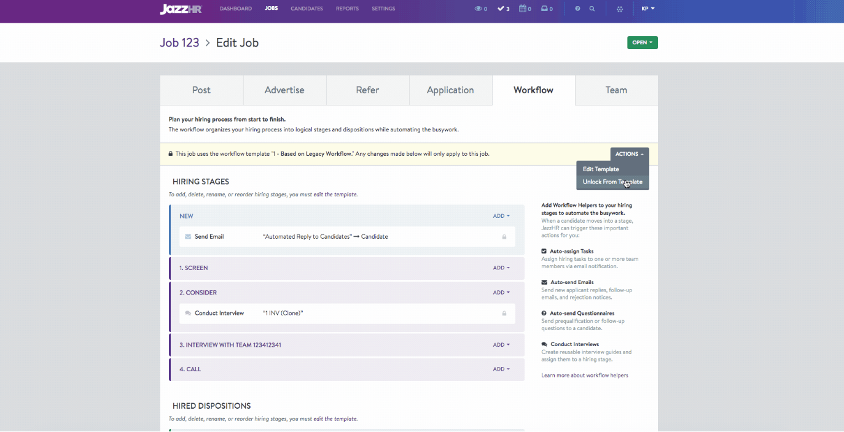Click 3. INTERVIEW WITH TEAM 123412341 label
The image size is (844, 432).
(230, 345)
